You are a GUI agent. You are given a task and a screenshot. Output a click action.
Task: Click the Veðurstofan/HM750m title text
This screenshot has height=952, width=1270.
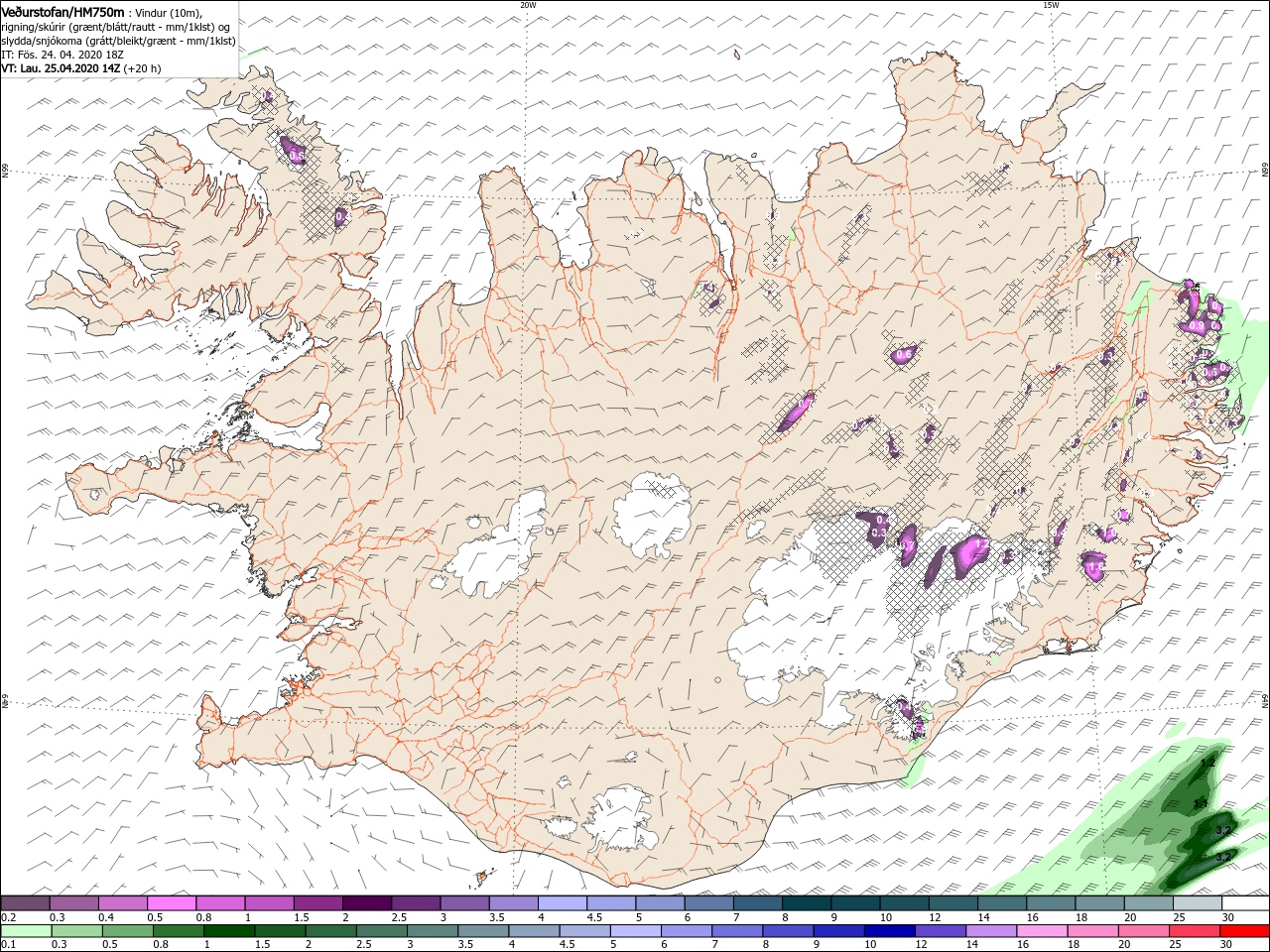click(63, 11)
